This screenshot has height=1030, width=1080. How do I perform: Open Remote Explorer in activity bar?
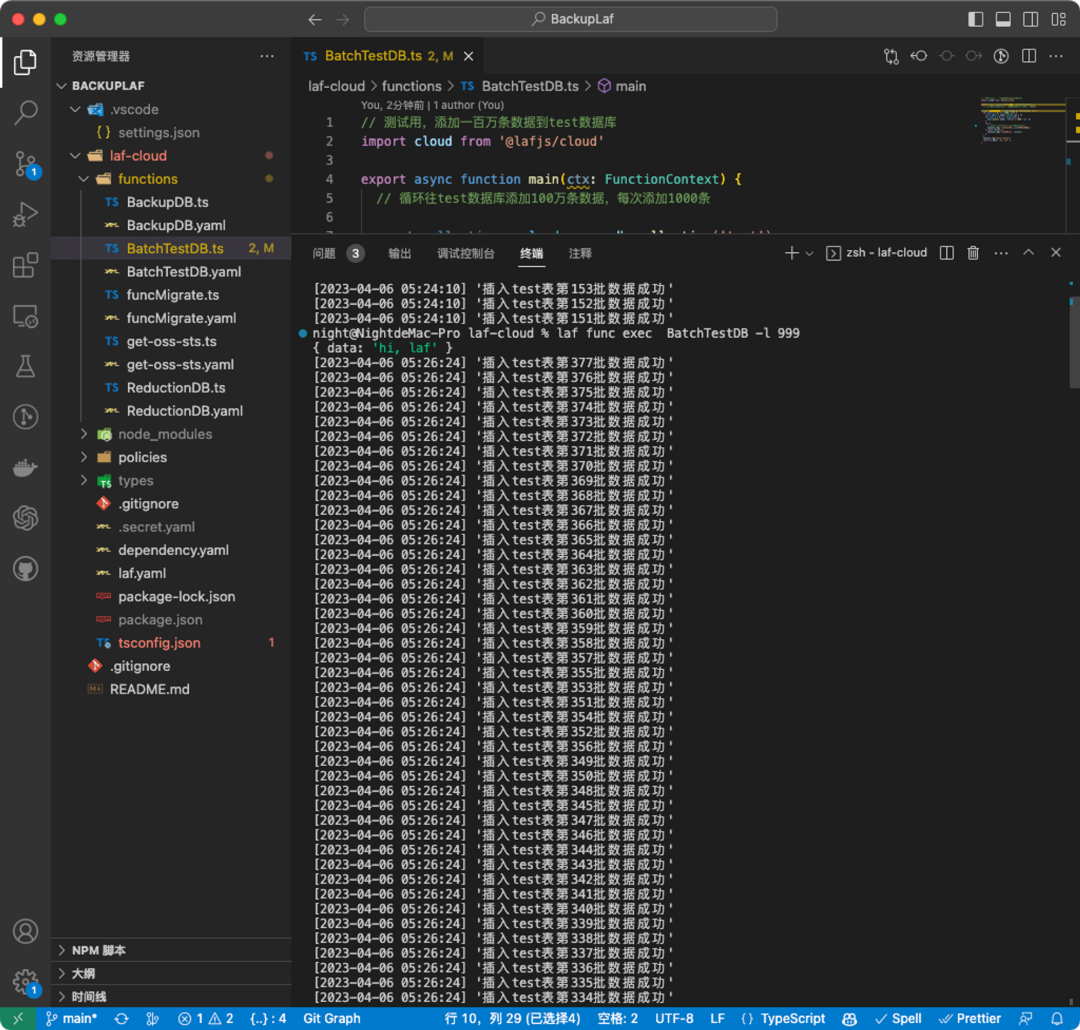coord(25,316)
